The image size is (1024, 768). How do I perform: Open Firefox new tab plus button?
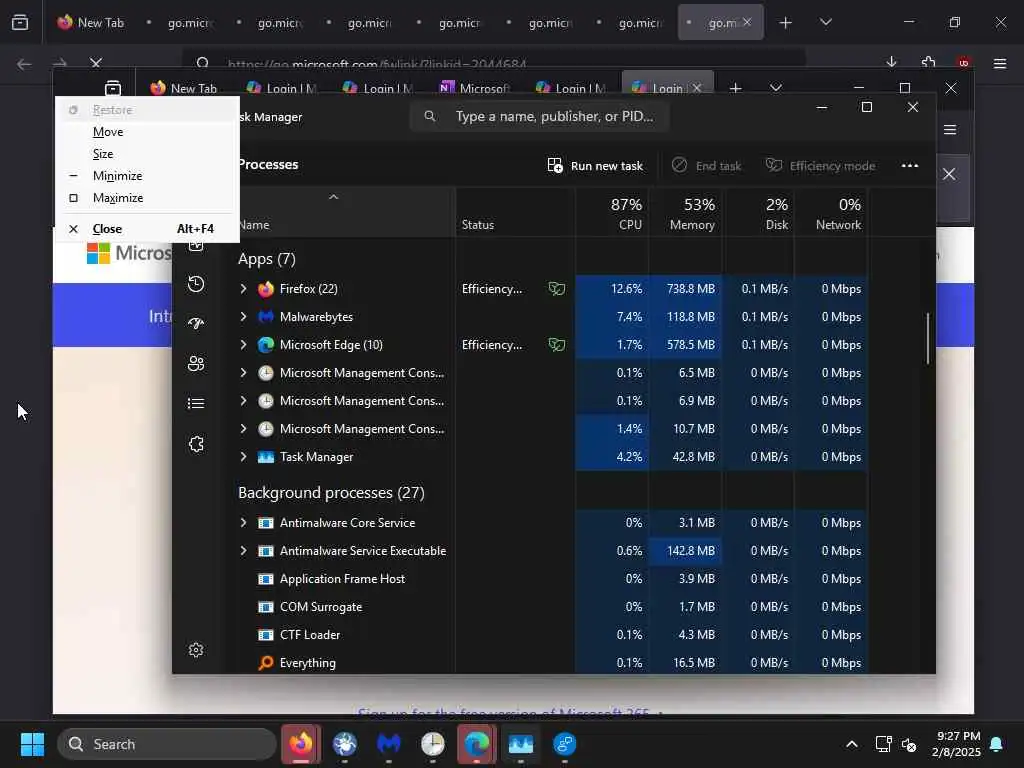[x=786, y=23]
